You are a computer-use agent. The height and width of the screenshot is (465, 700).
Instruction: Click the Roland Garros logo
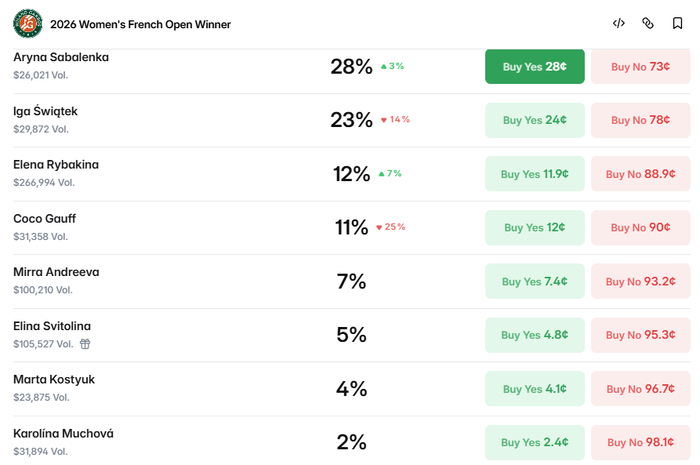pyautogui.click(x=28, y=24)
